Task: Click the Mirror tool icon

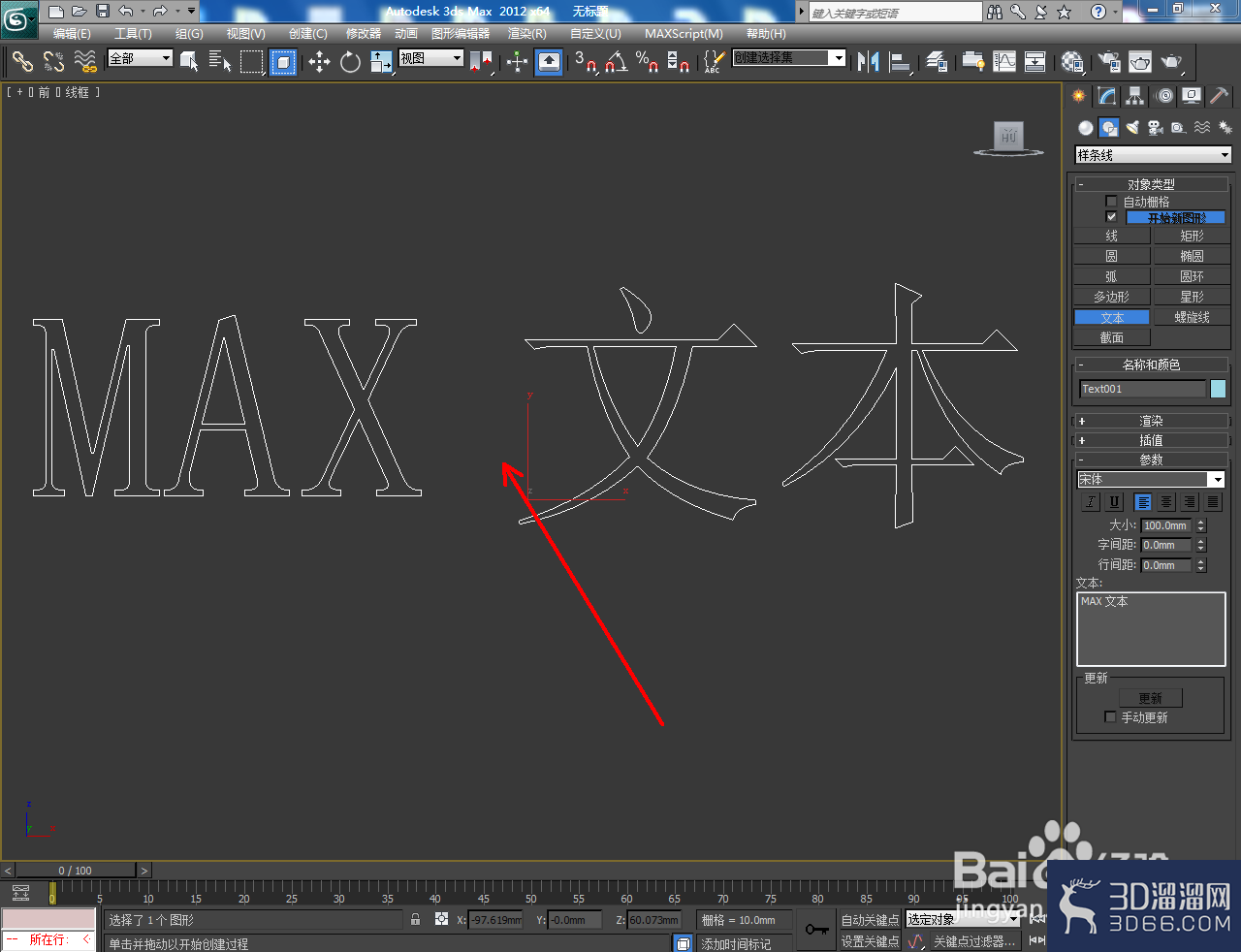Action: [x=869, y=62]
